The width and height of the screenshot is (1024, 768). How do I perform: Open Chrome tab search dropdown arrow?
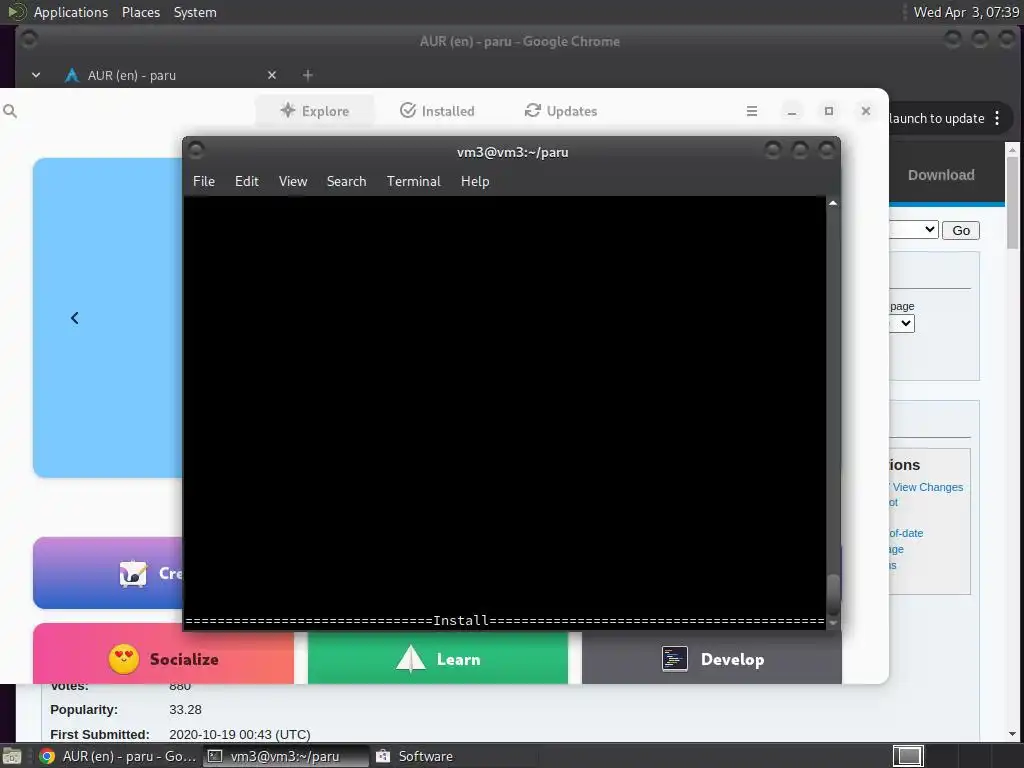36,75
